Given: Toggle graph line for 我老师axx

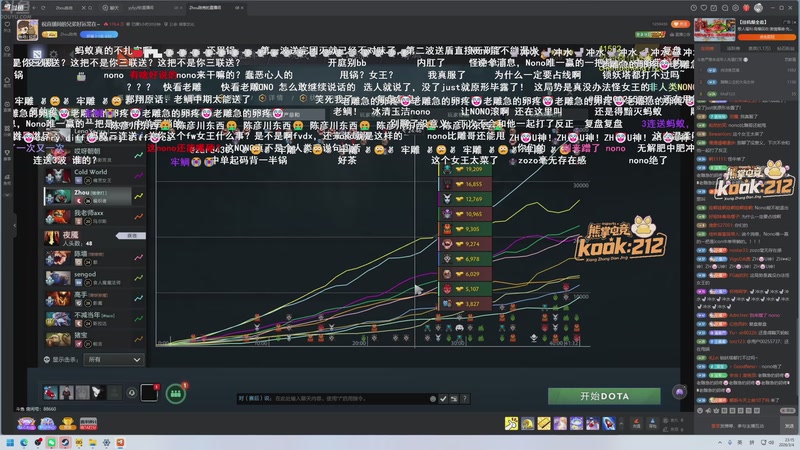Looking at the screenshot, I should click(x=138, y=216).
